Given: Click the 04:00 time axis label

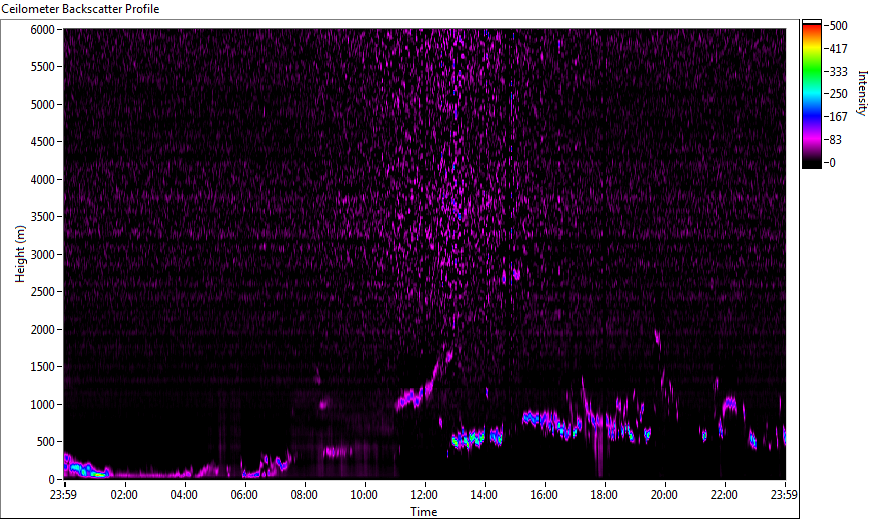Looking at the screenshot, I should coord(184,495).
